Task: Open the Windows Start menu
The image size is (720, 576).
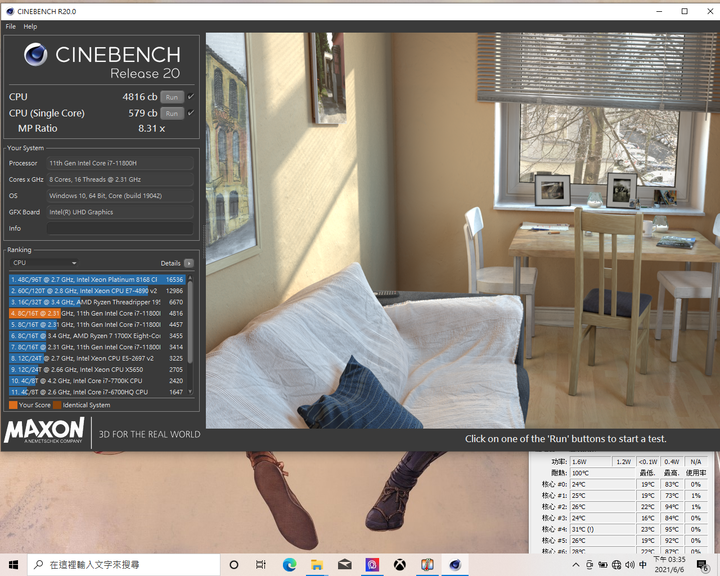Action: [13, 565]
